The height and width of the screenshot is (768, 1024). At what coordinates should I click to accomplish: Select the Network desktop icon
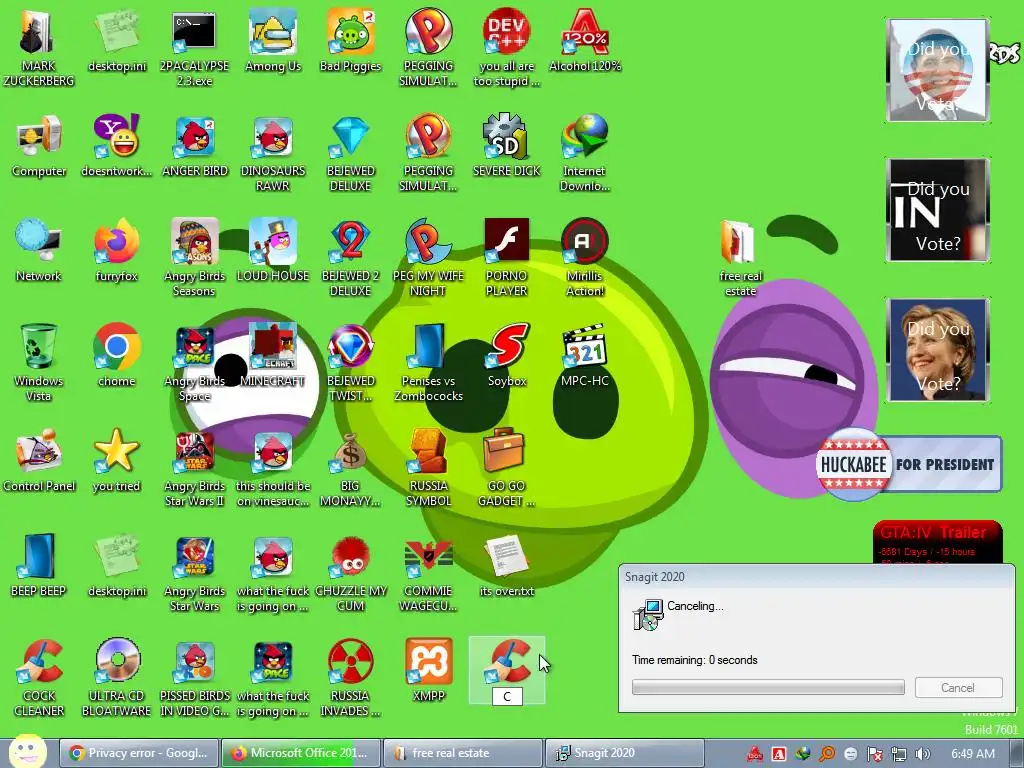click(39, 251)
